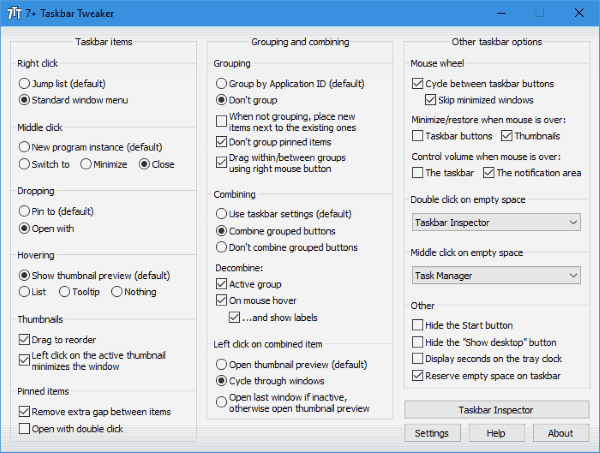The height and width of the screenshot is (453, 600).
Task: Select Pin to (default) under Dropping
Action: click(x=25, y=211)
